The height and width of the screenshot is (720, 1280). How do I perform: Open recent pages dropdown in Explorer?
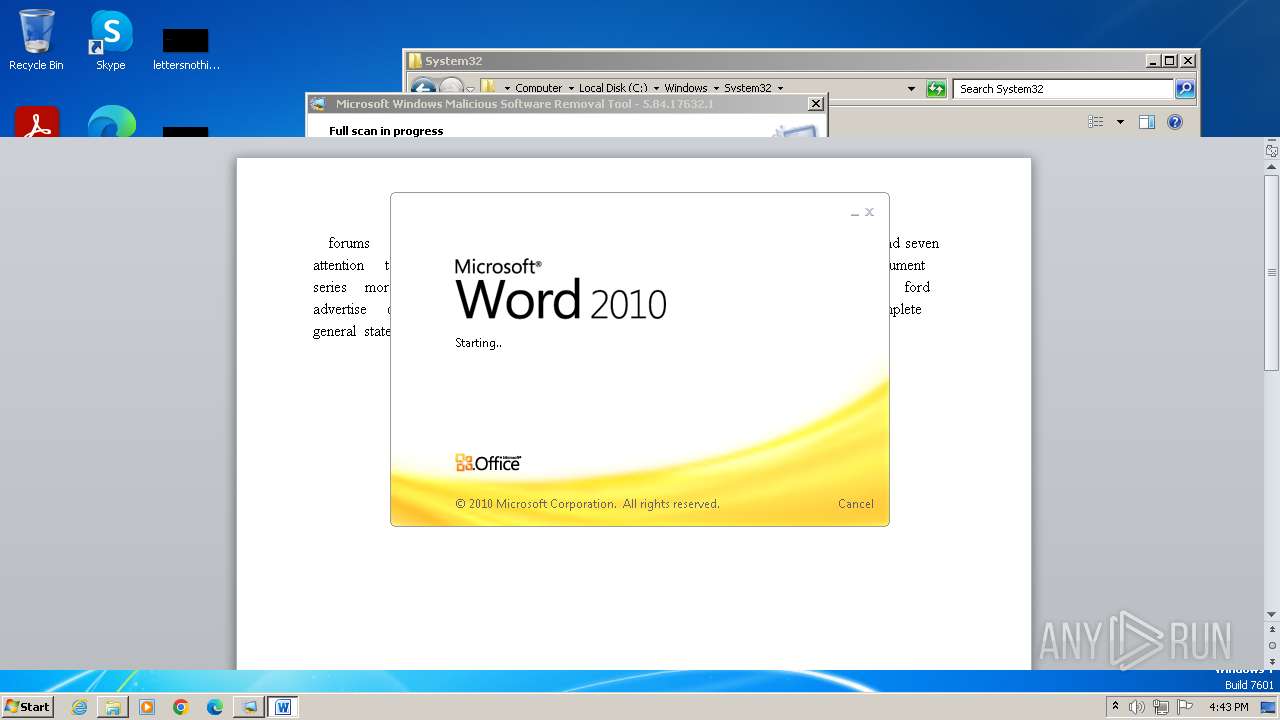tap(470, 90)
